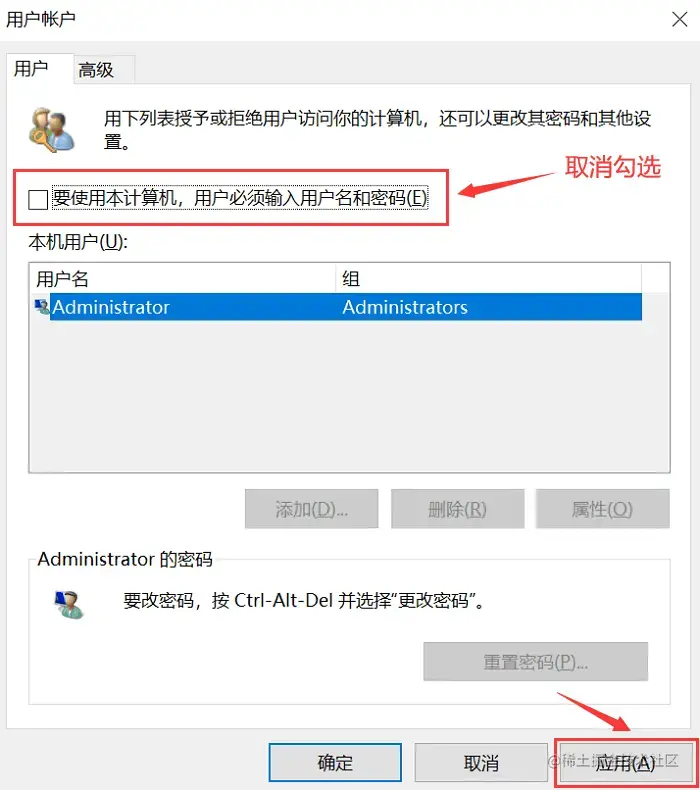
Task: Click the users-with-key icon
Action: pyautogui.click(x=52, y=129)
